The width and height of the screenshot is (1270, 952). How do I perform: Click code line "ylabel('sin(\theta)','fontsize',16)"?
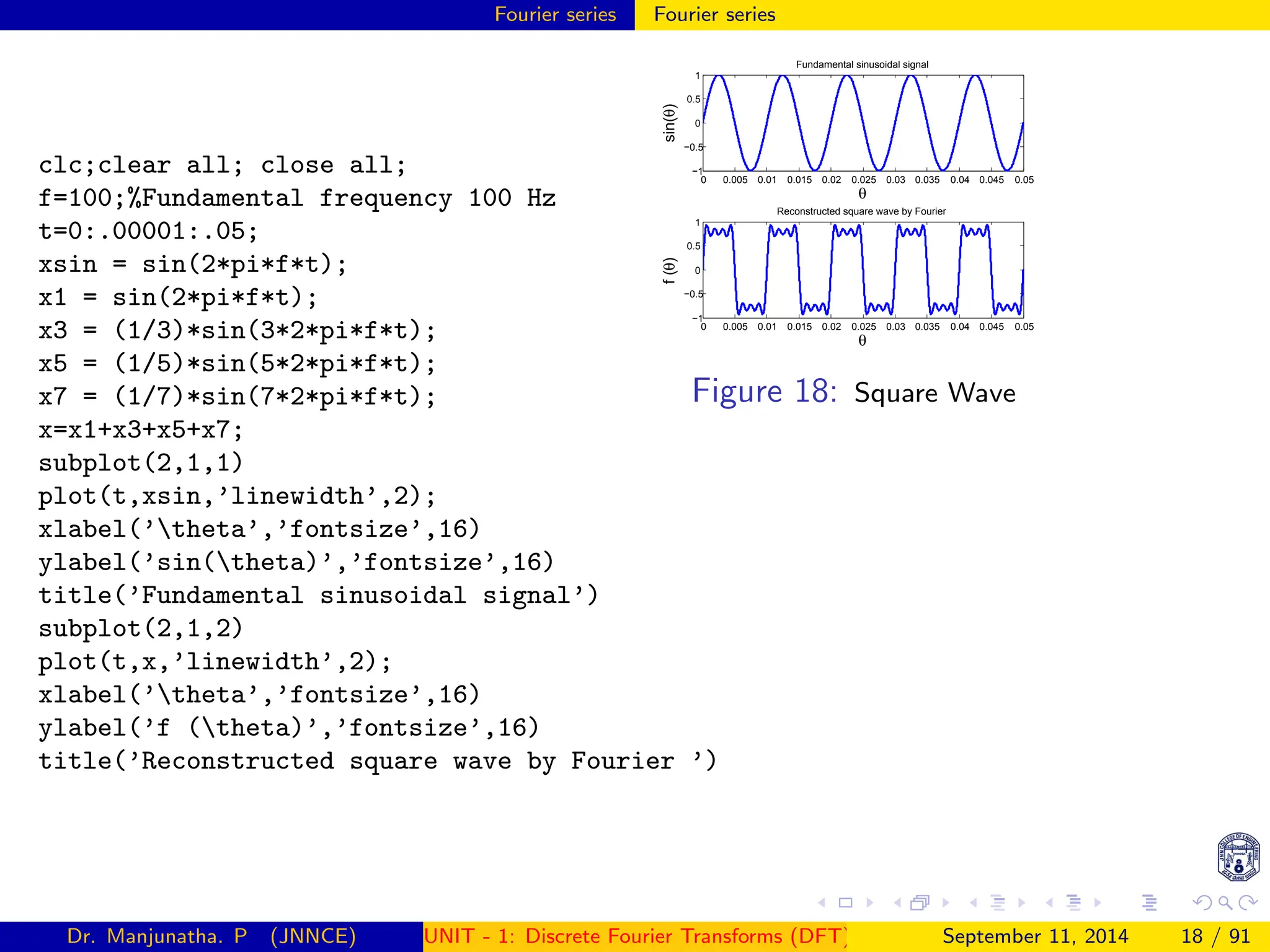296,562
